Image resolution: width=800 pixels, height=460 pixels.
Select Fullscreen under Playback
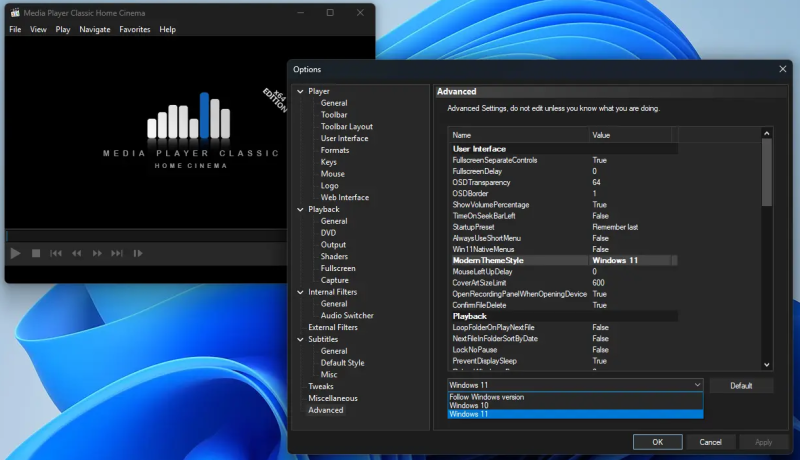338,268
